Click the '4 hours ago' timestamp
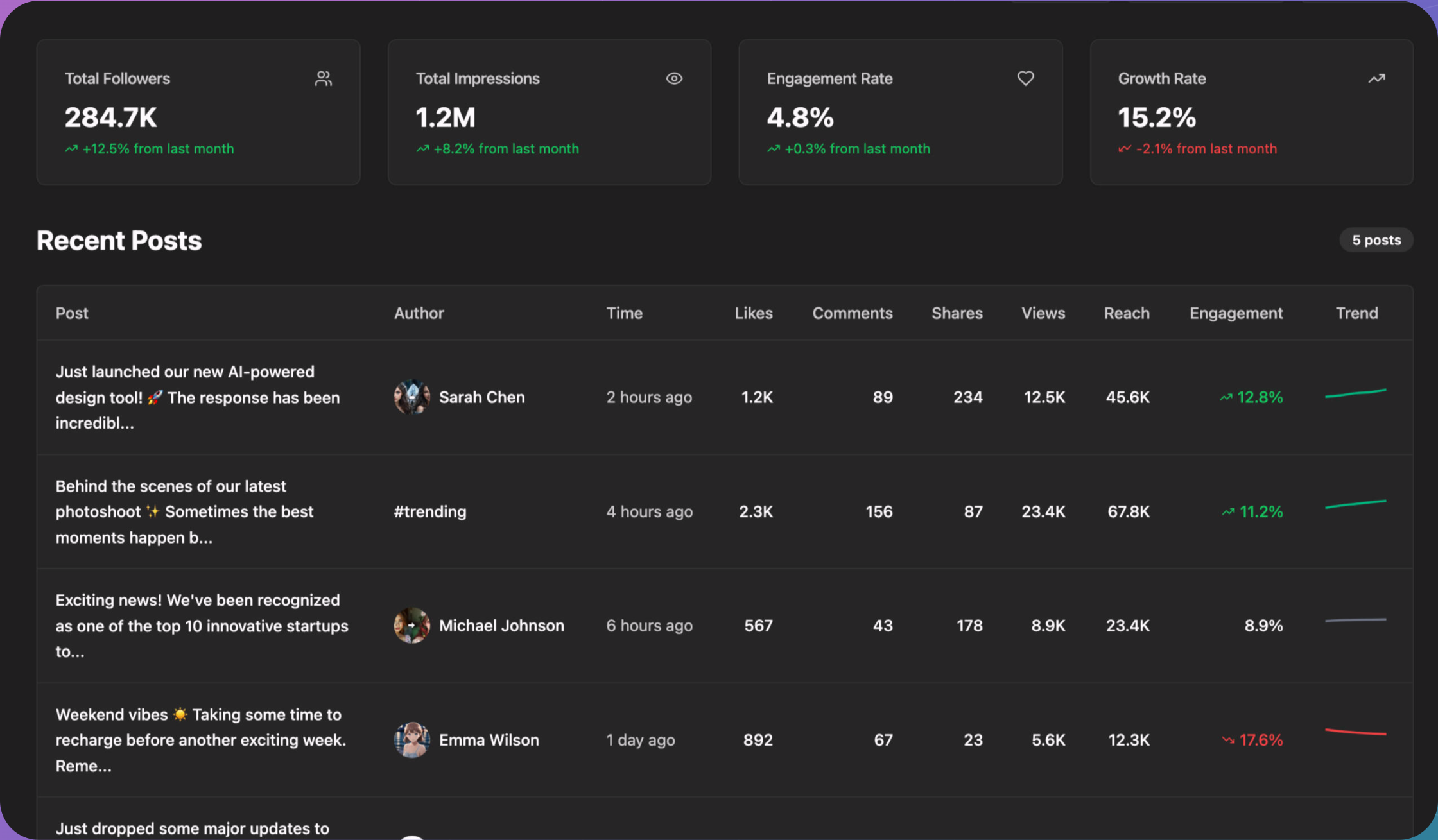Viewport: 1438px width, 840px height. click(x=650, y=511)
